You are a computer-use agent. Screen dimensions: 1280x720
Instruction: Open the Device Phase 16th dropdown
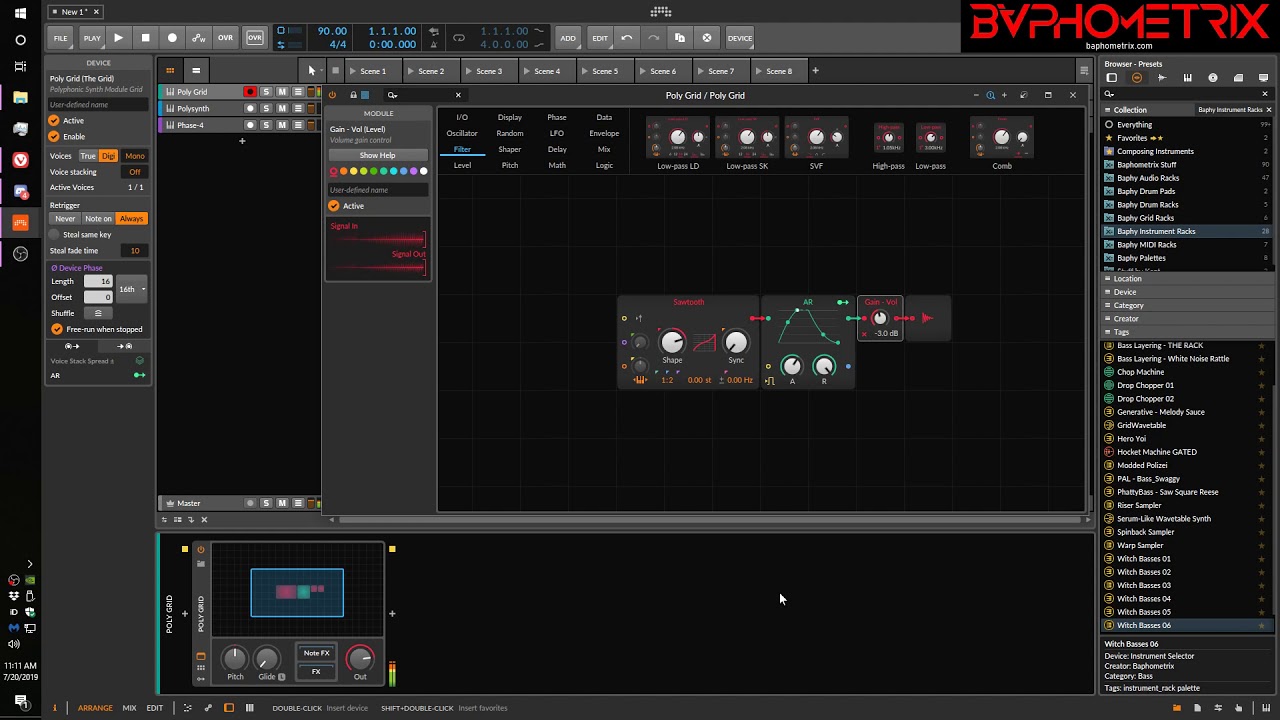pyautogui.click(x=131, y=289)
